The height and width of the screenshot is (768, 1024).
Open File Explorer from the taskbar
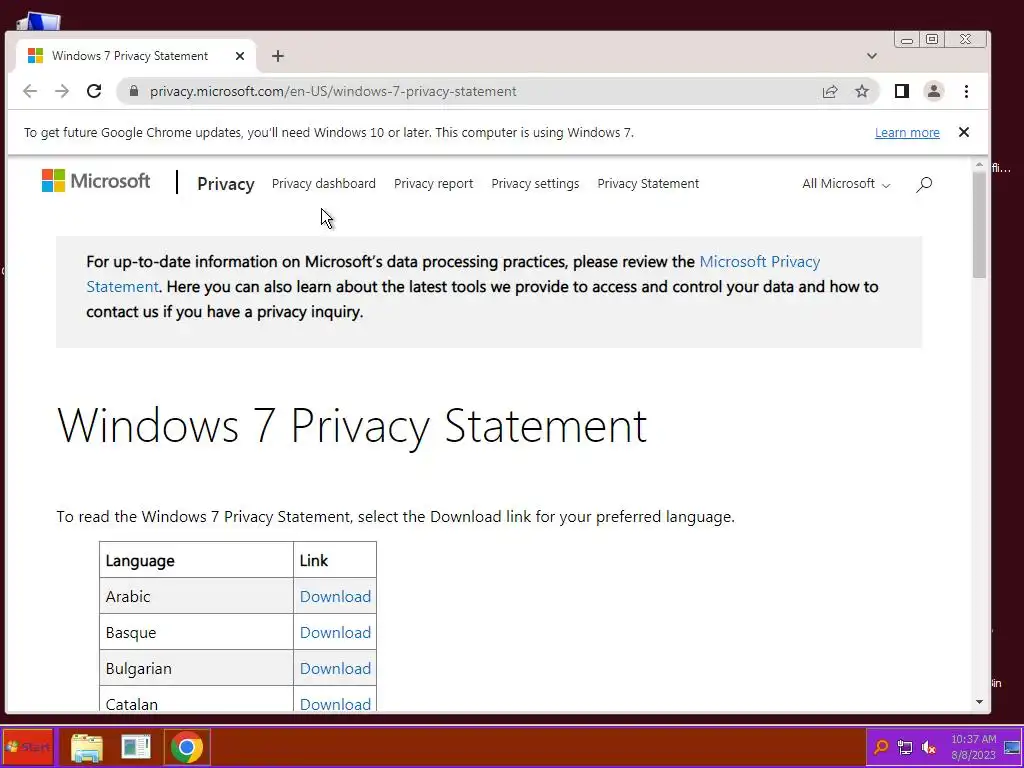point(87,747)
